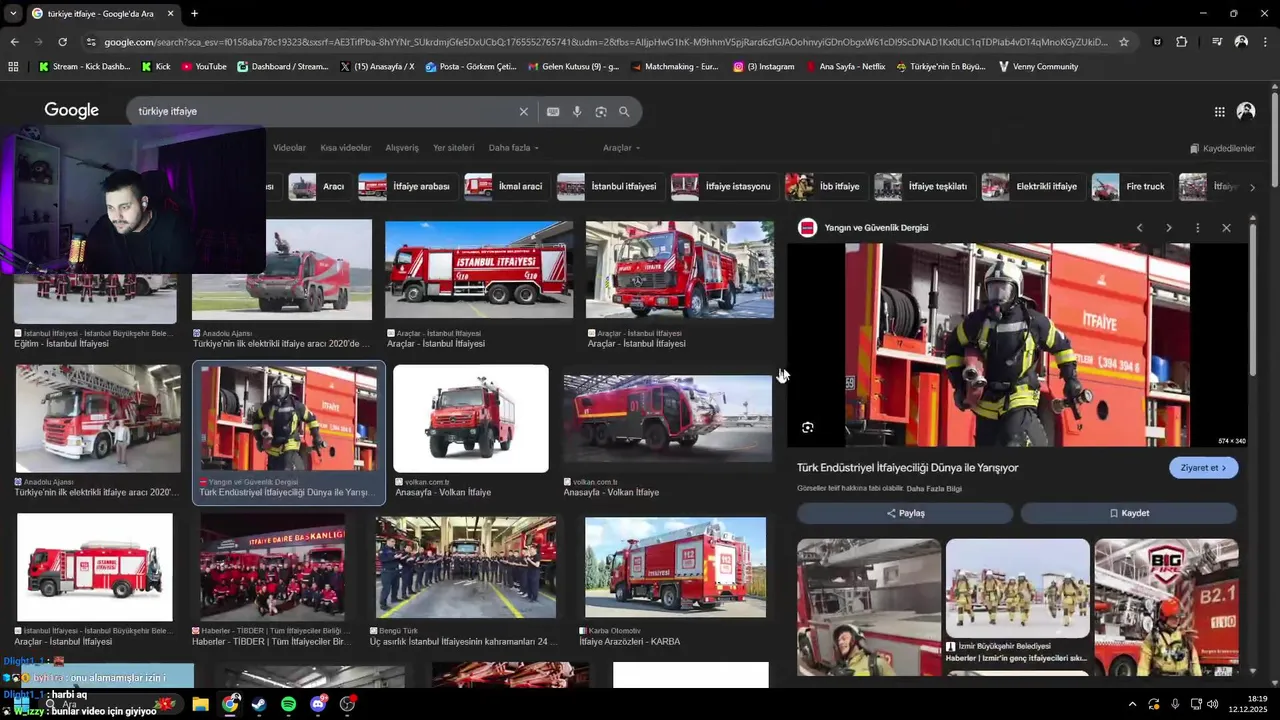Expand the Daha fazla dropdown
Image resolution: width=1280 pixels, height=720 pixels.
(x=513, y=148)
